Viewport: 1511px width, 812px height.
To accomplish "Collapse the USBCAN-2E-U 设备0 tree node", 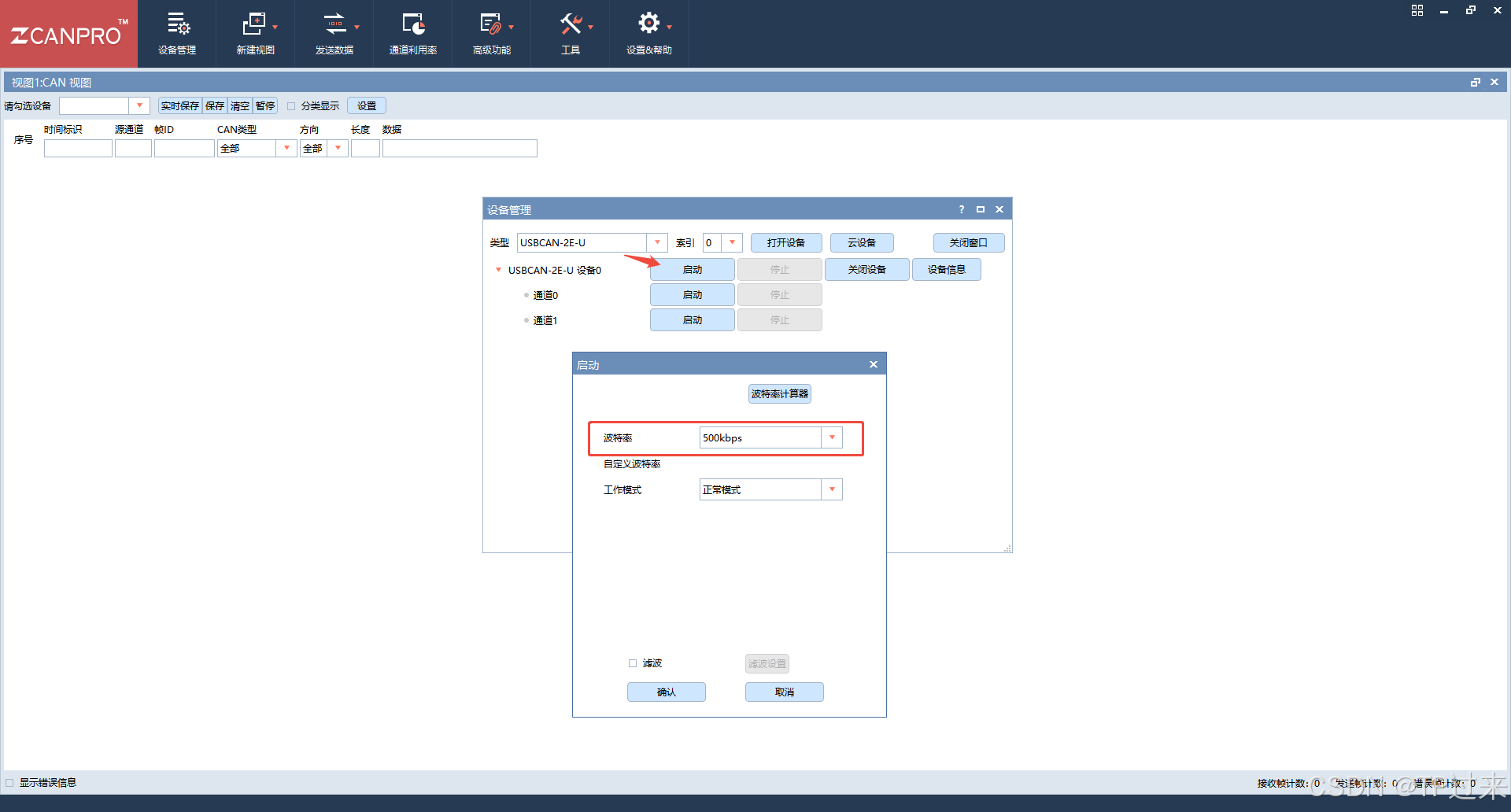I will pyautogui.click(x=497, y=269).
